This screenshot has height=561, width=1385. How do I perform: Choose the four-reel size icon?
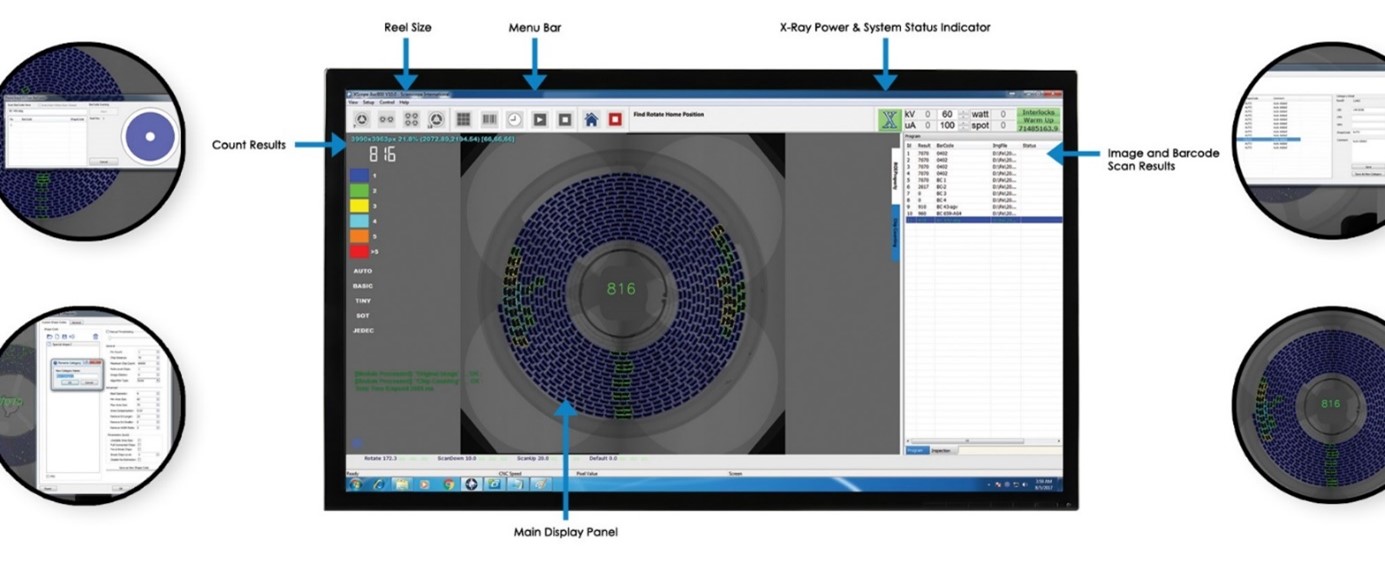coord(411,119)
